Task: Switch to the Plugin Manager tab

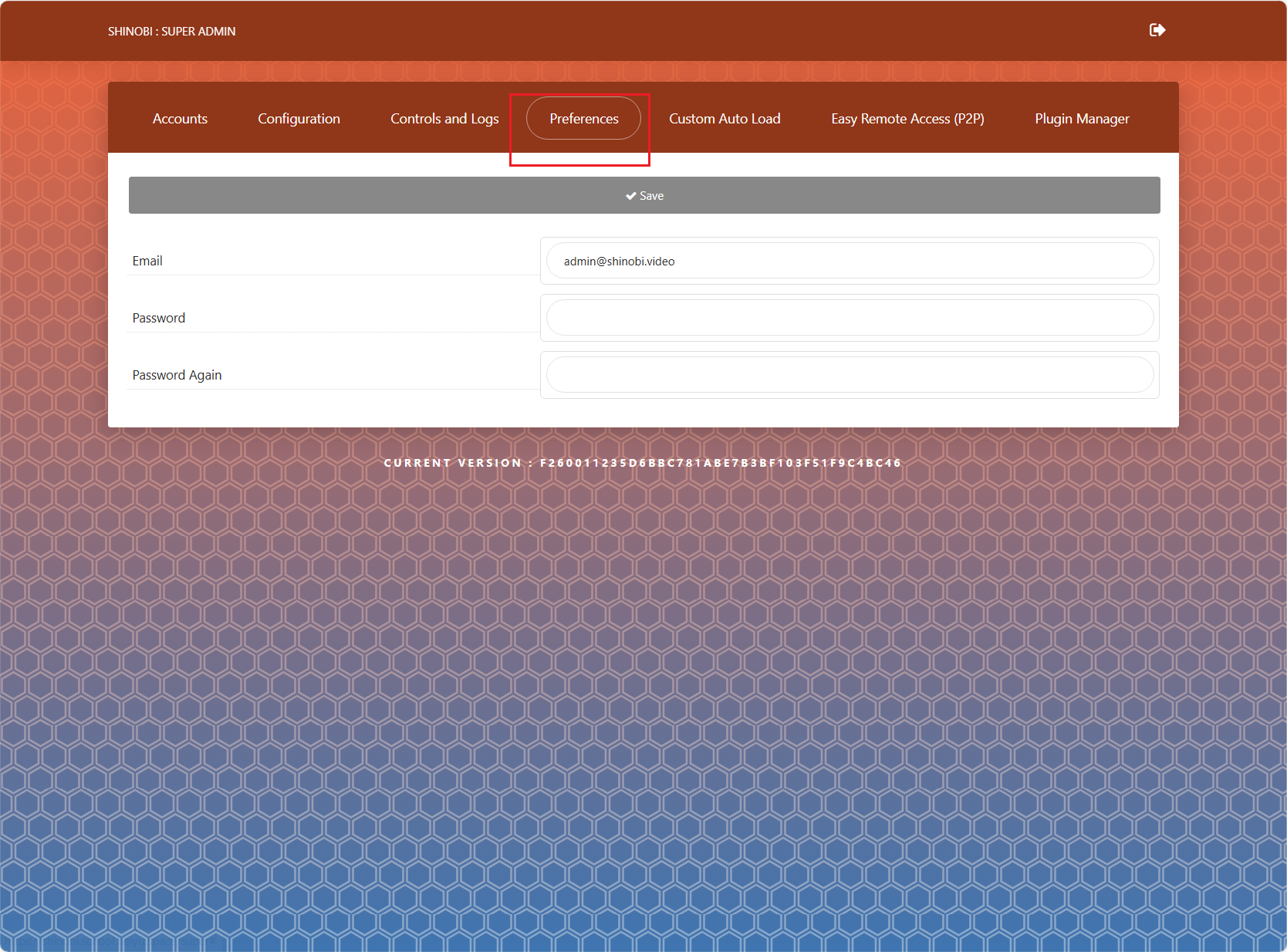Action: [1082, 118]
